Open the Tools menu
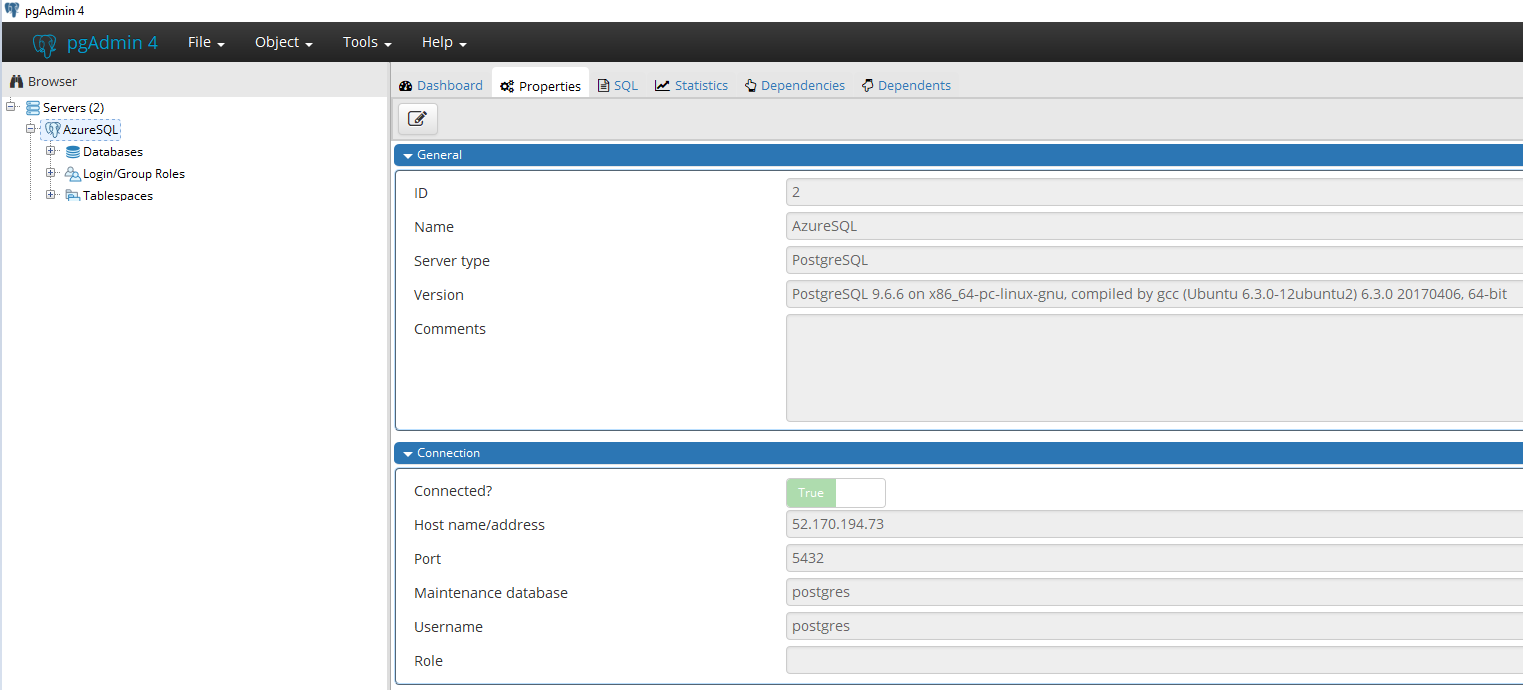The image size is (1523, 690). pyautogui.click(x=367, y=42)
